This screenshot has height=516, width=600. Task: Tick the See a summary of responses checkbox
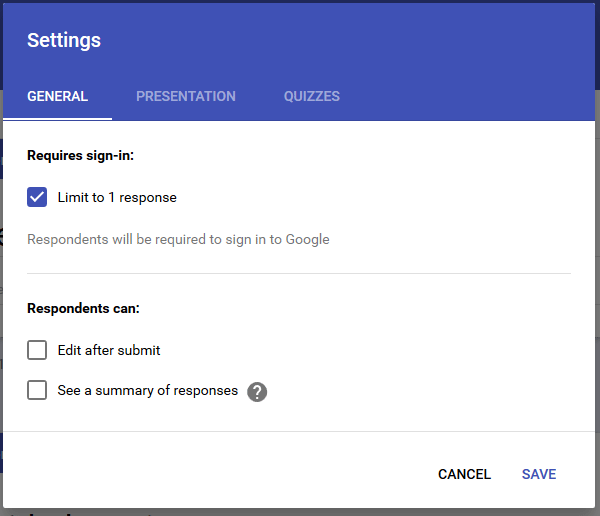coord(37,390)
